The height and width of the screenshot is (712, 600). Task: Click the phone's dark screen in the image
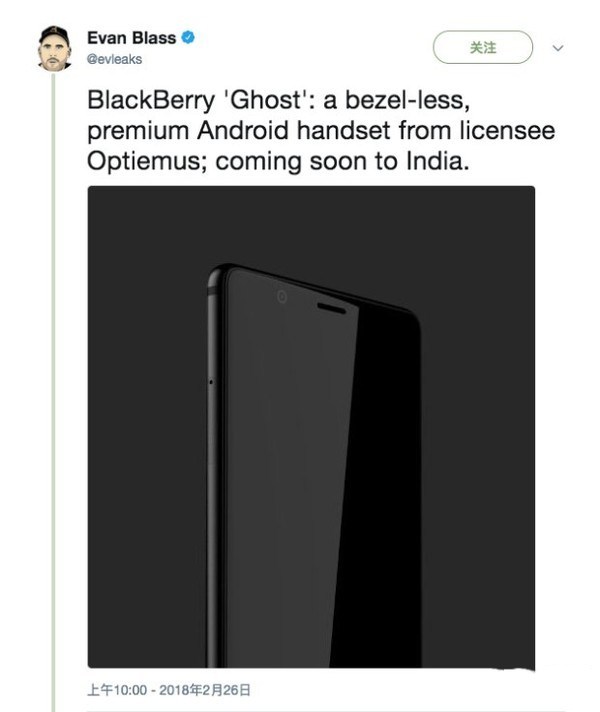point(300,480)
